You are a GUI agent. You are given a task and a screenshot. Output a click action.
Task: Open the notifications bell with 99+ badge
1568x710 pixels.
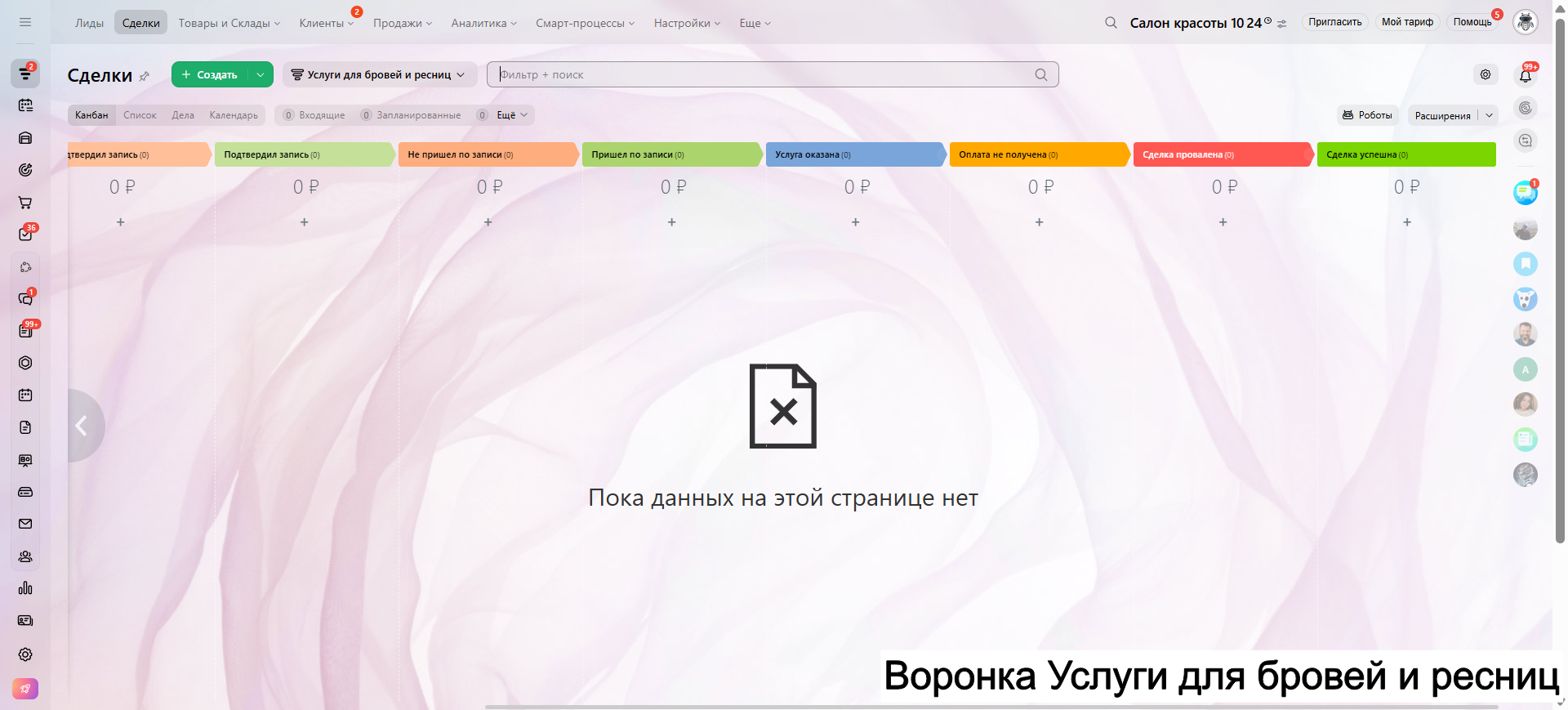[x=1526, y=75]
